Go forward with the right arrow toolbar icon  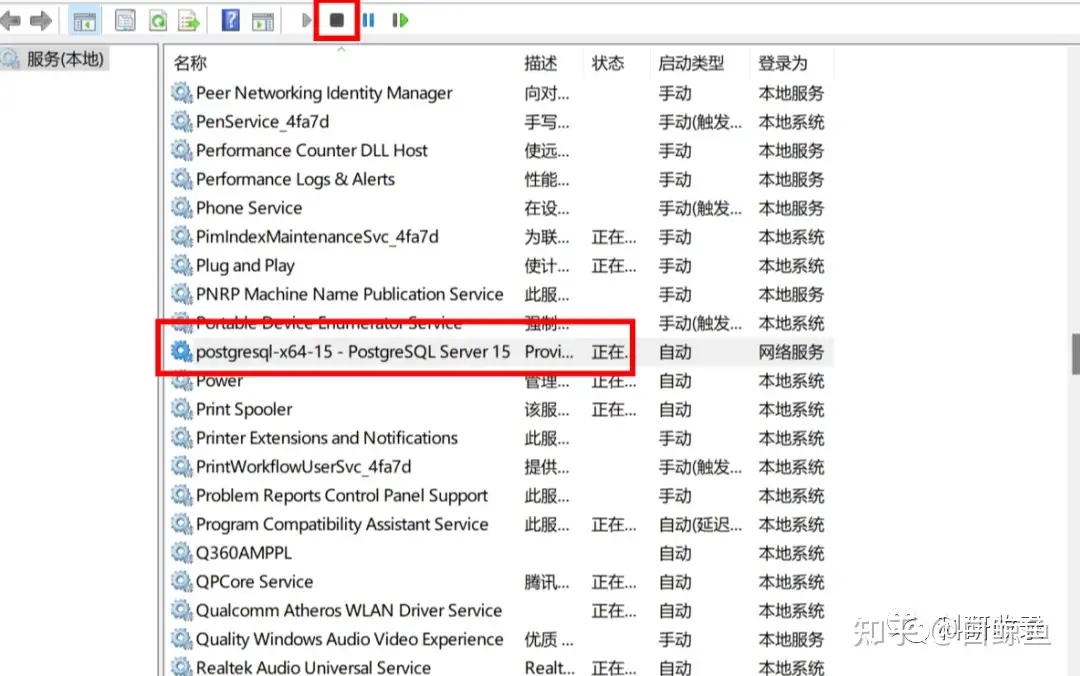pyautogui.click(x=41, y=21)
